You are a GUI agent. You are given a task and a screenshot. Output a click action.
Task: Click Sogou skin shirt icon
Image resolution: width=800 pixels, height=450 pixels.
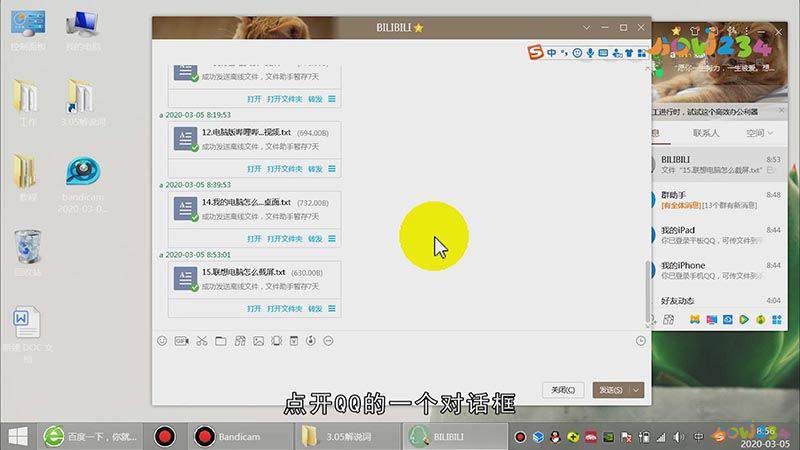pyautogui.click(x=629, y=53)
